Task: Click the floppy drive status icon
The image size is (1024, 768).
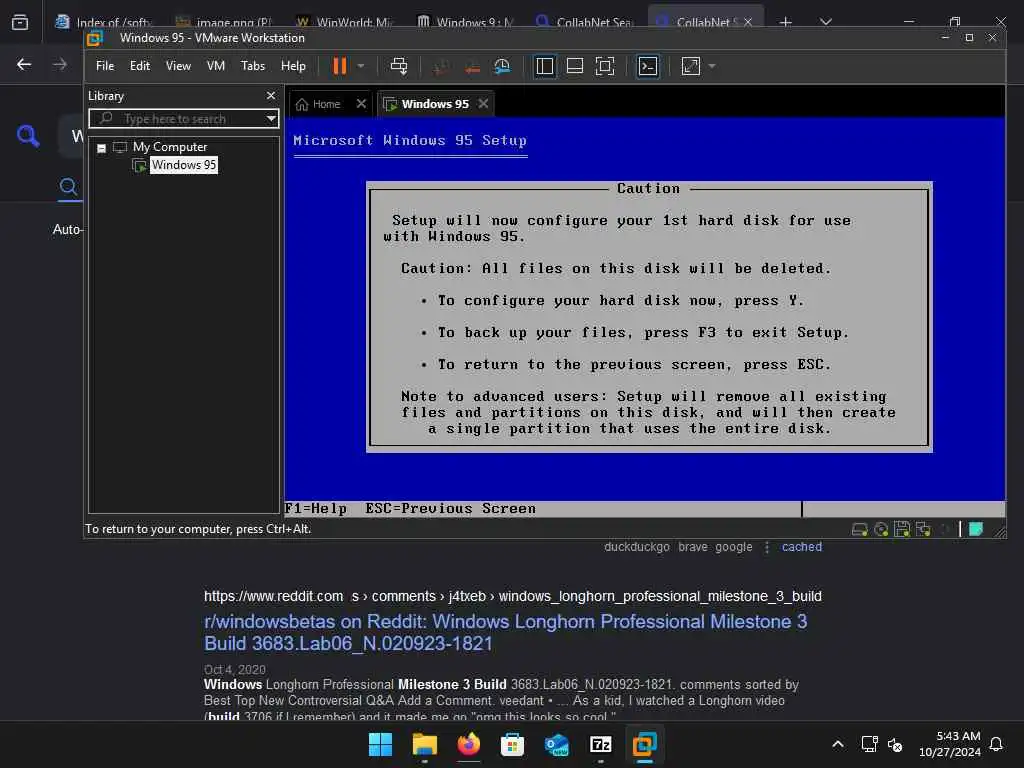Action: coord(902,530)
